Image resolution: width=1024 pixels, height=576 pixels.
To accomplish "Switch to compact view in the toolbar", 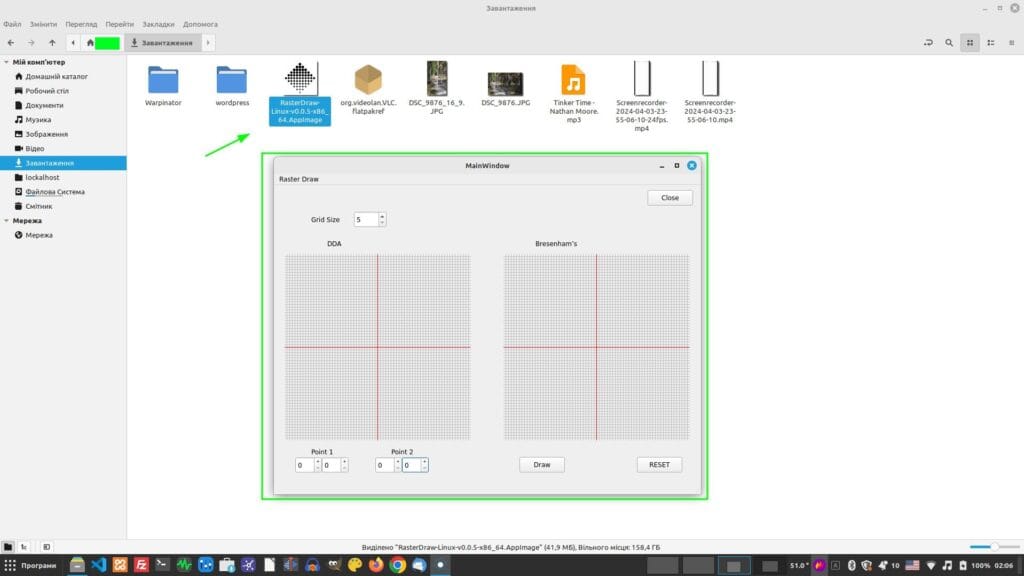I will (1012, 42).
